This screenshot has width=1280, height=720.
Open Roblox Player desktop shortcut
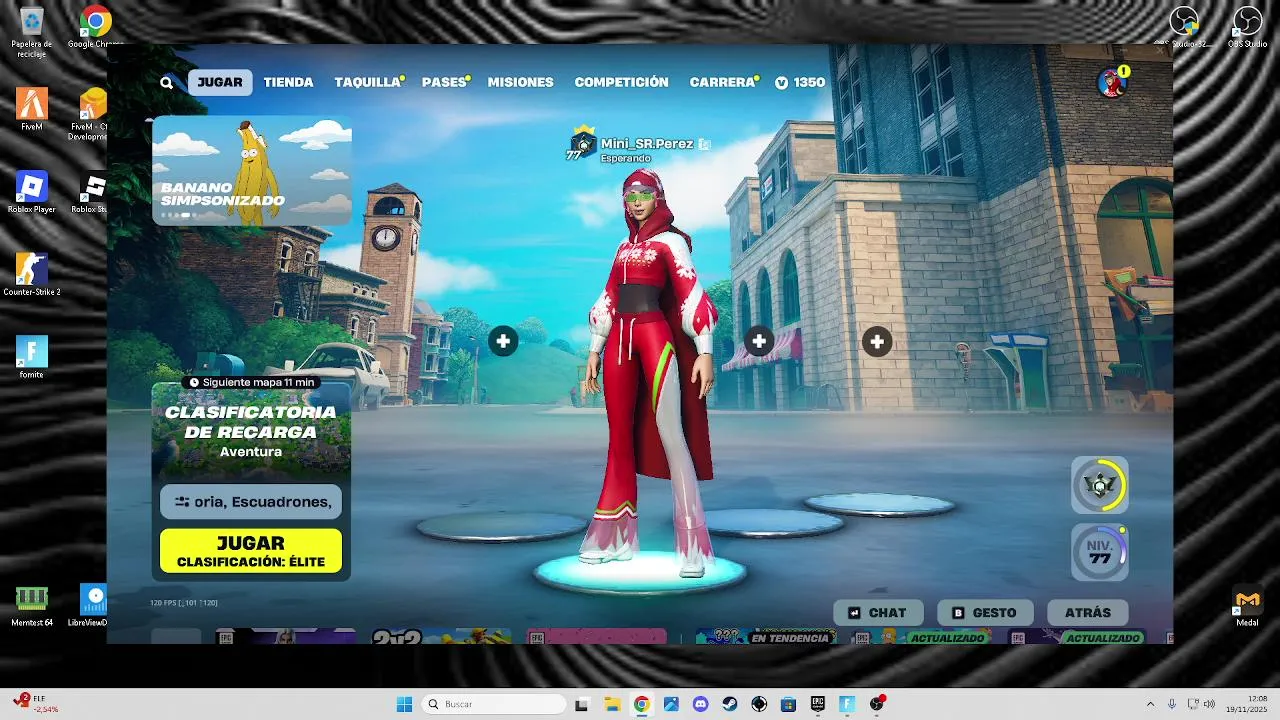[32, 192]
